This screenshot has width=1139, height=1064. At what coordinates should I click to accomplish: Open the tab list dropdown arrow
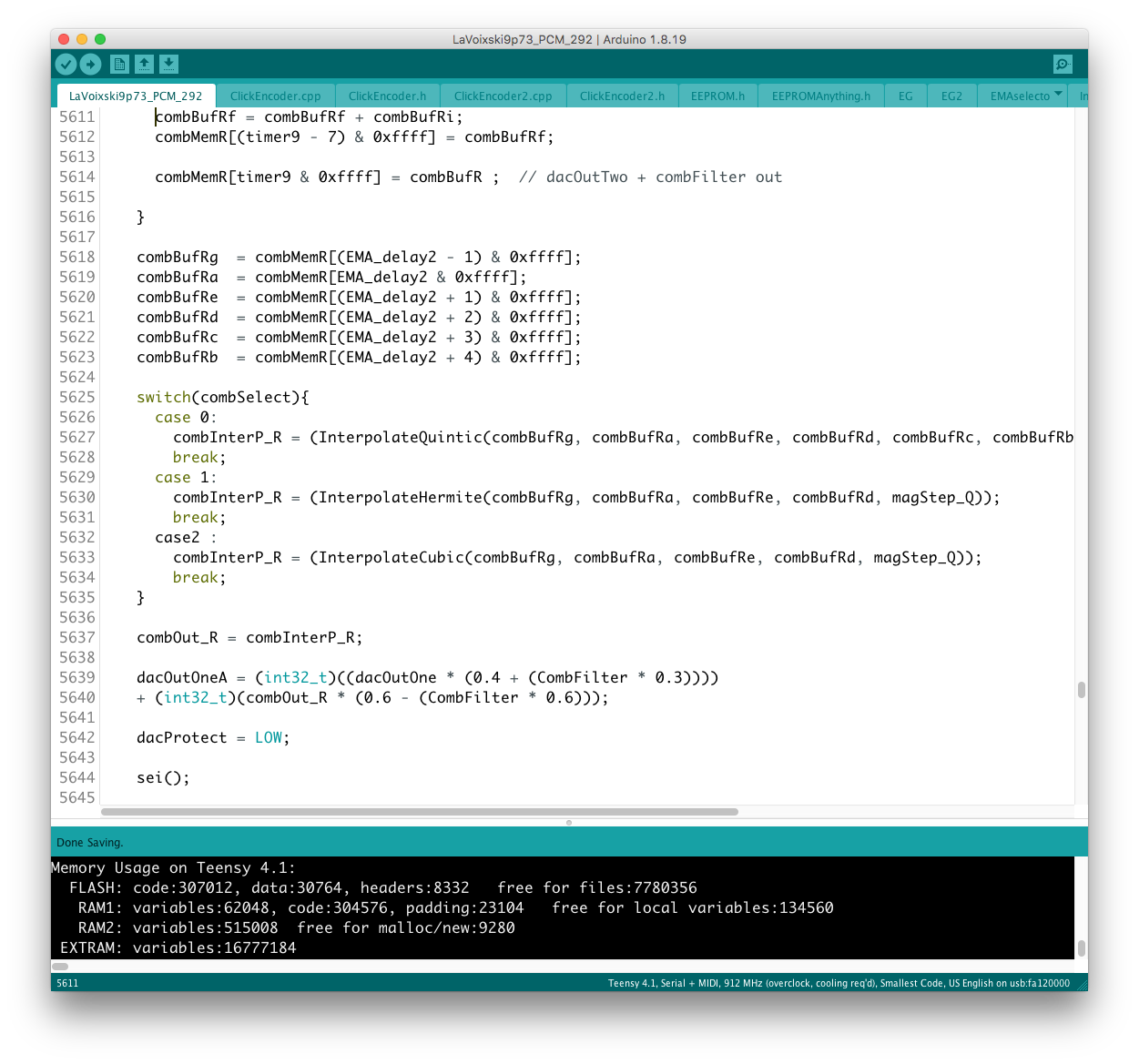click(1058, 95)
